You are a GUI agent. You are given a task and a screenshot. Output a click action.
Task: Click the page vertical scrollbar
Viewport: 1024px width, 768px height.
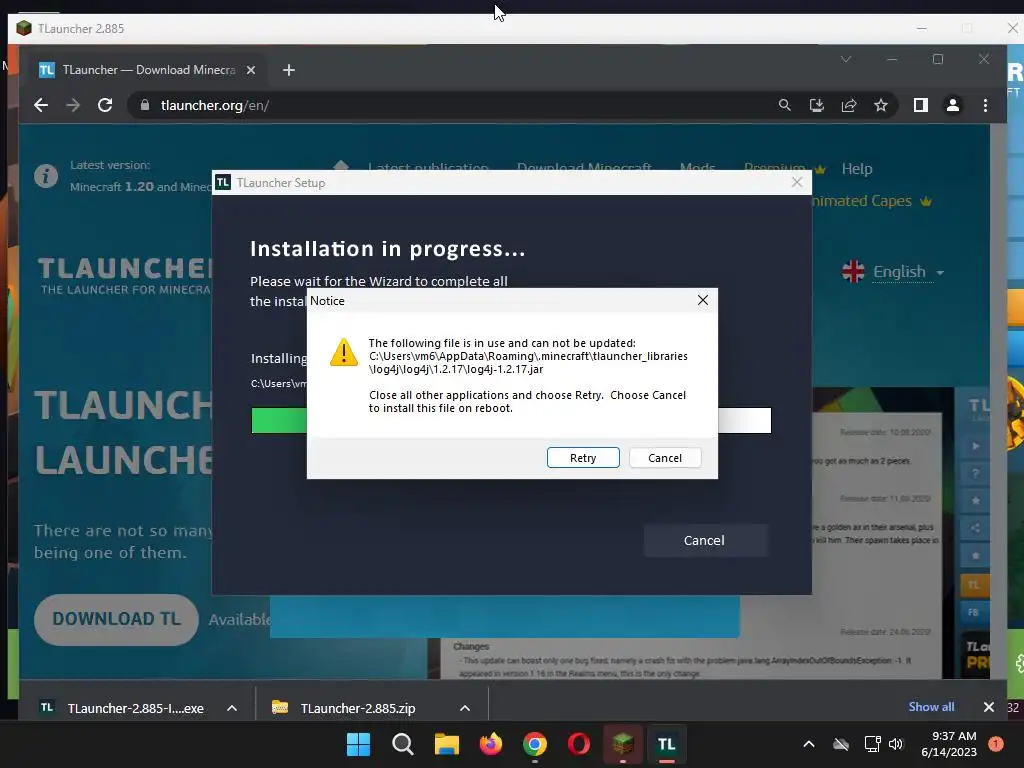(998, 401)
